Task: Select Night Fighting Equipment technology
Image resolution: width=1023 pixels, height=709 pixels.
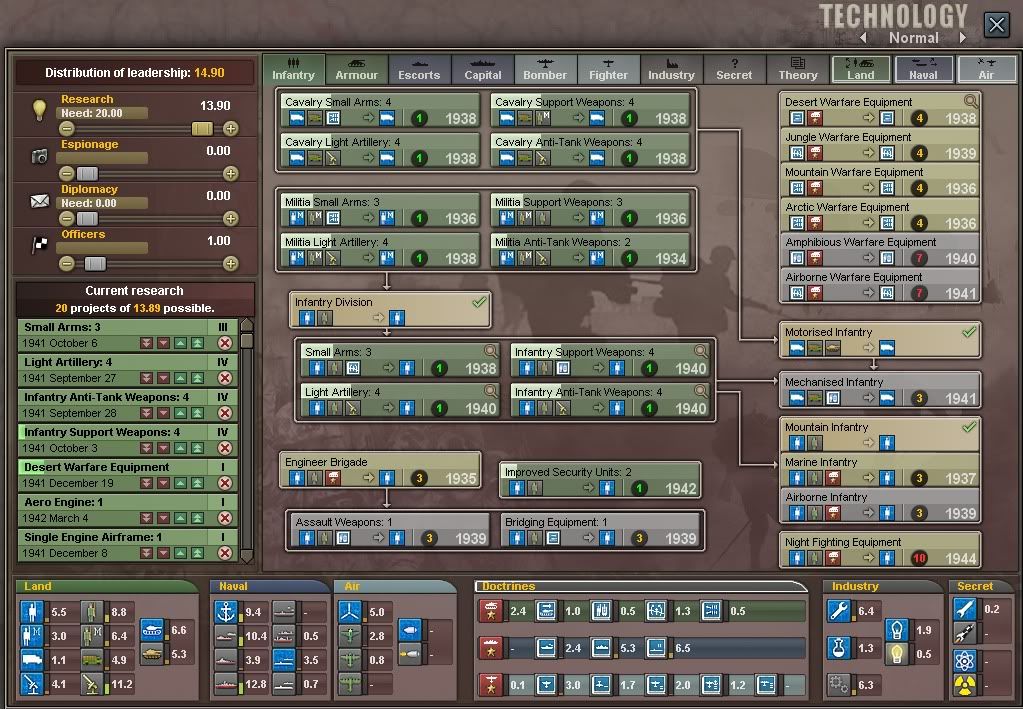Action: point(879,550)
